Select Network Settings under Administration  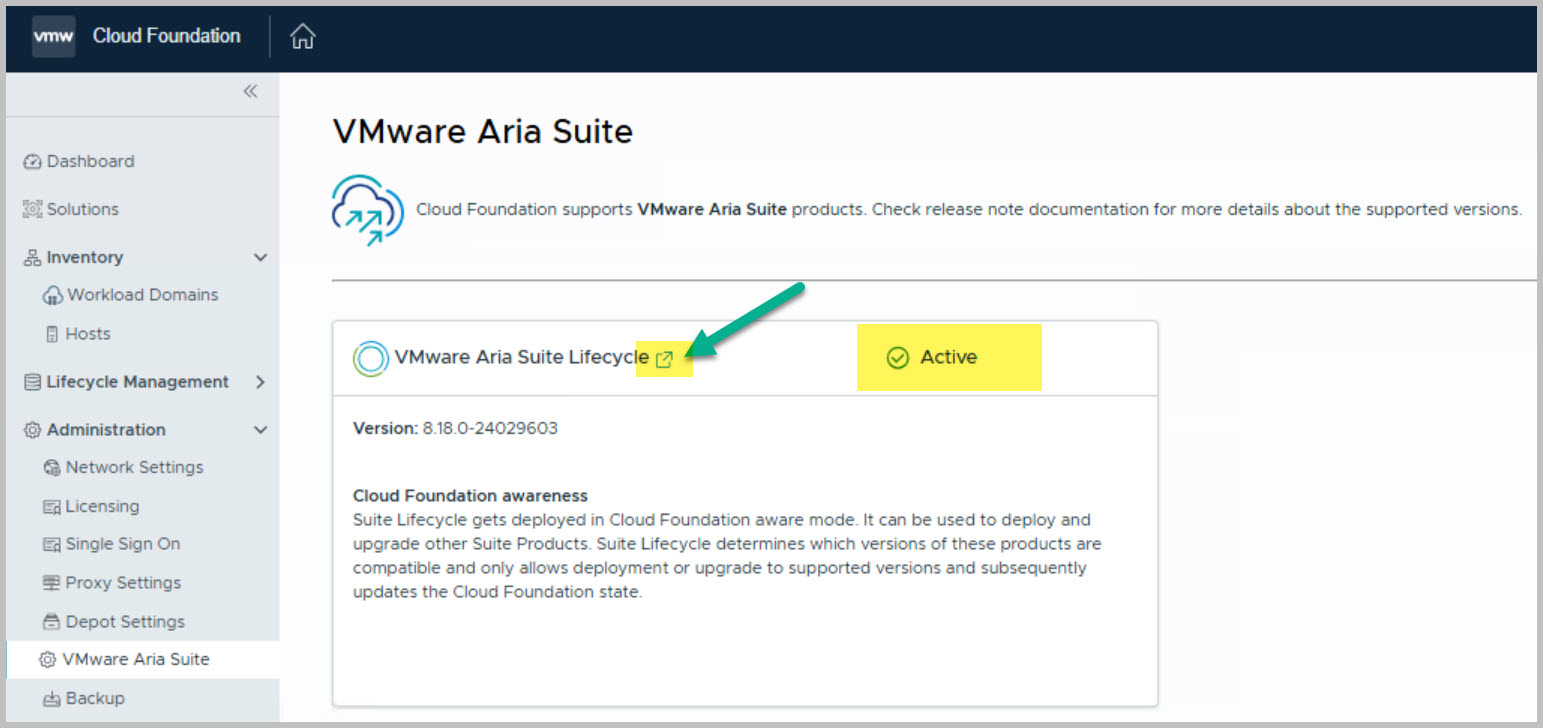pyautogui.click(x=134, y=467)
